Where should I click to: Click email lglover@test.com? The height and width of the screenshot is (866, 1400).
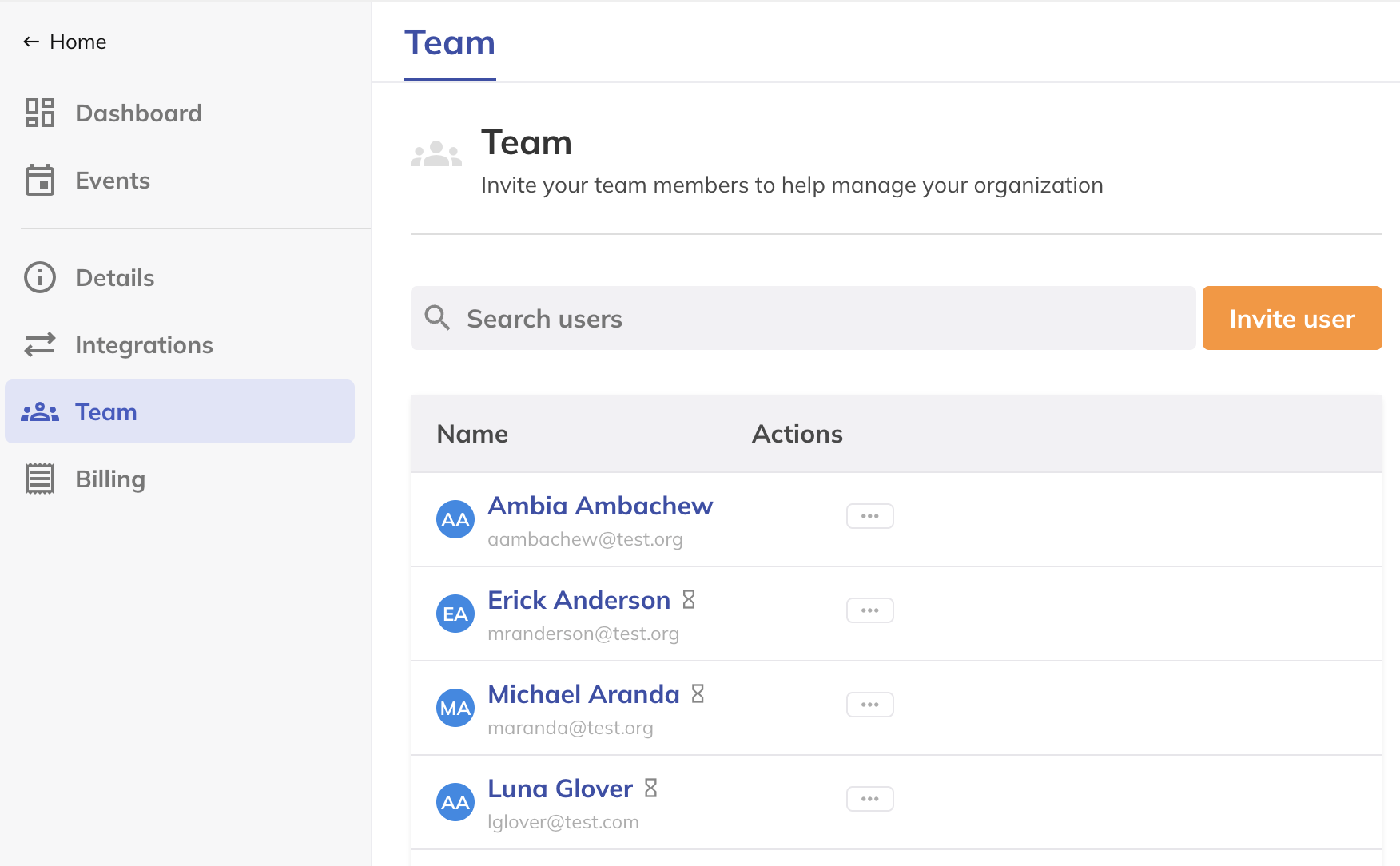click(x=563, y=822)
